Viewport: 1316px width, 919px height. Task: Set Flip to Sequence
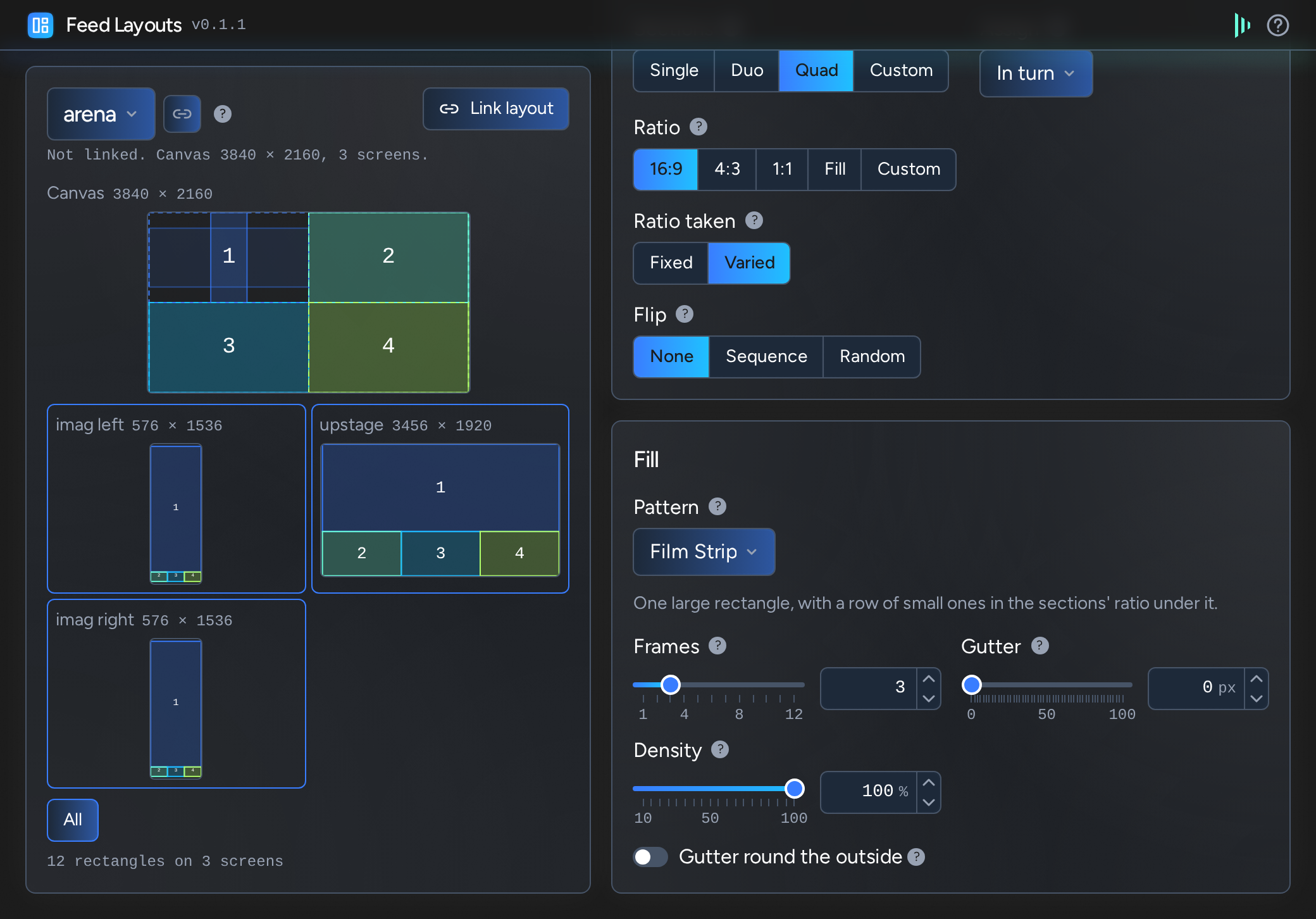tap(766, 356)
